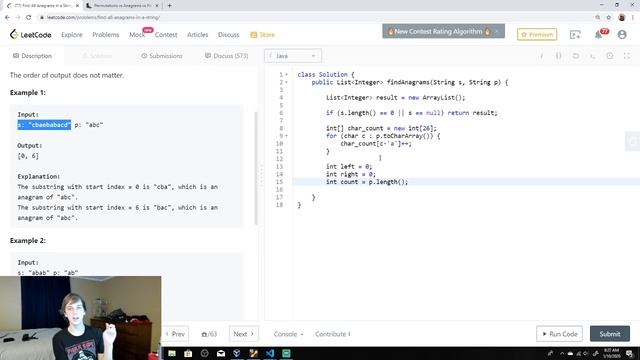Open the LeetCode home logo

tap(31, 35)
